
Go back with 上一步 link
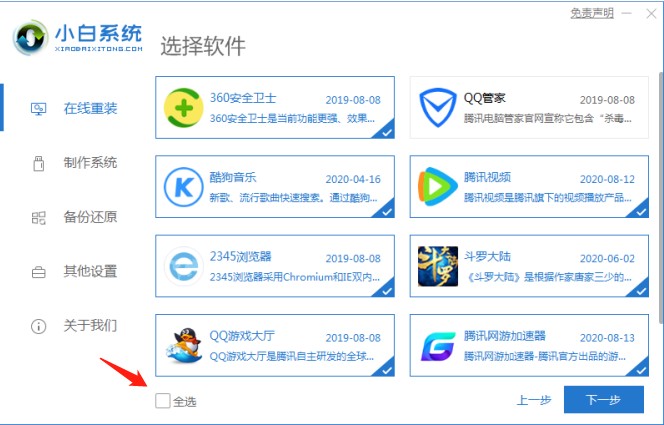point(534,400)
